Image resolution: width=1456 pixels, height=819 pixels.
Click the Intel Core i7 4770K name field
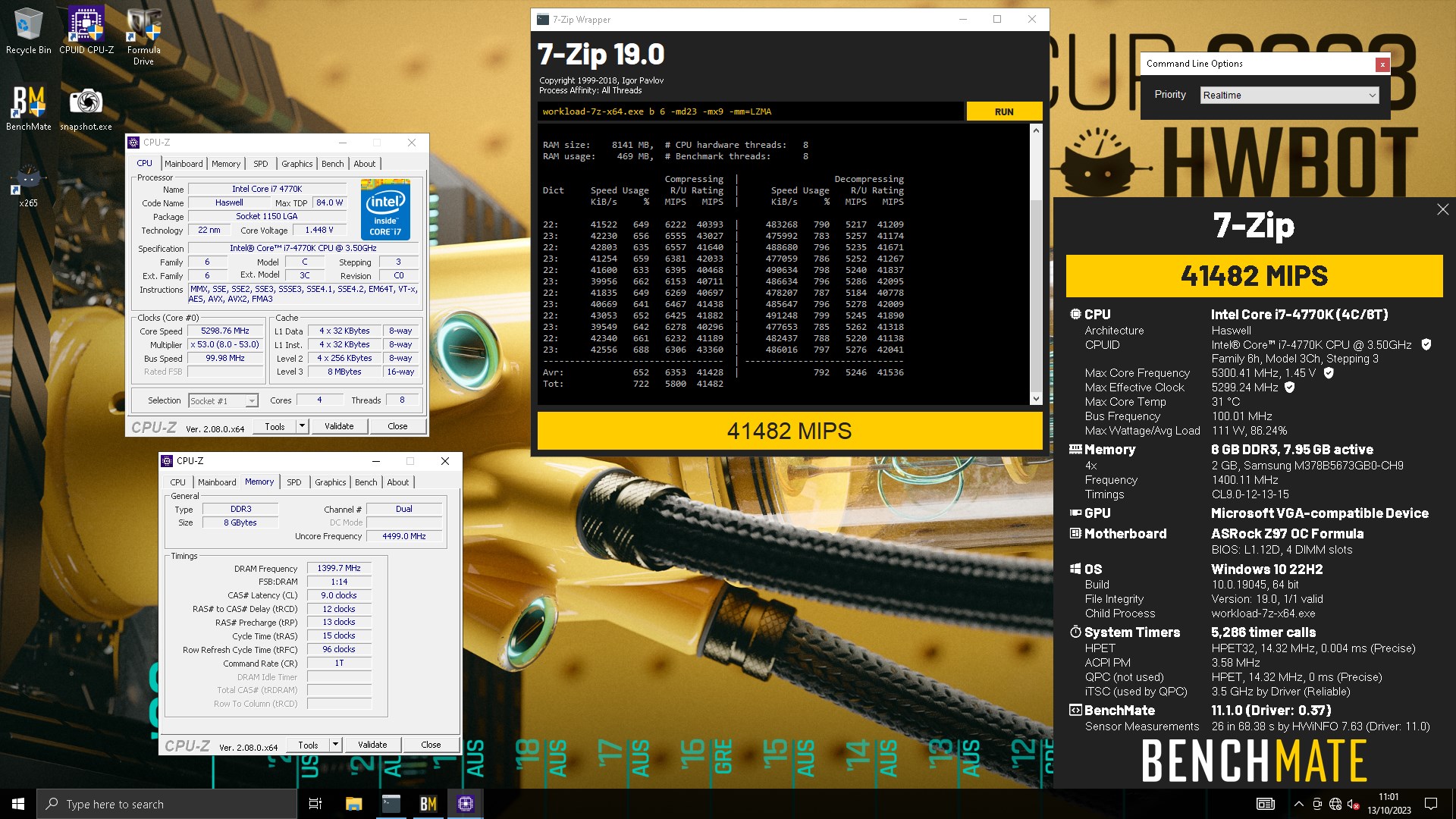coord(267,189)
